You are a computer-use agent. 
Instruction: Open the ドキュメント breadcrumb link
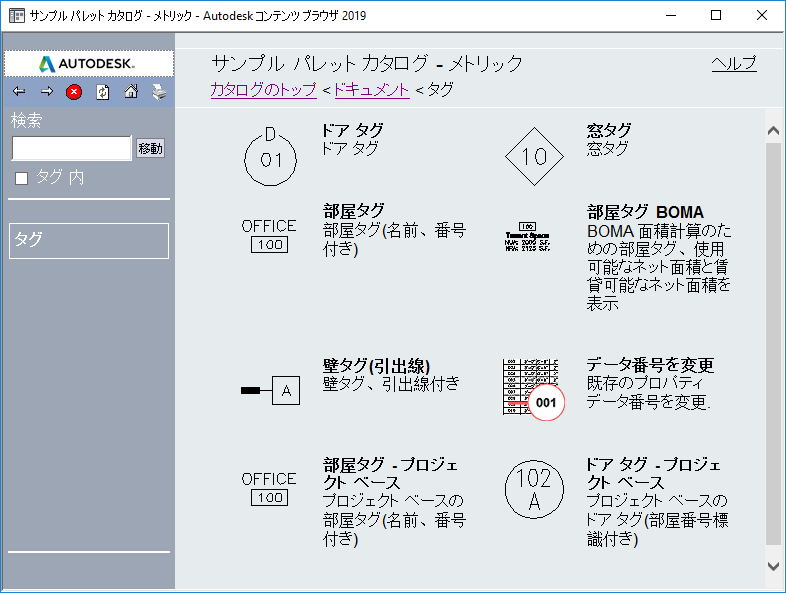coord(372,89)
